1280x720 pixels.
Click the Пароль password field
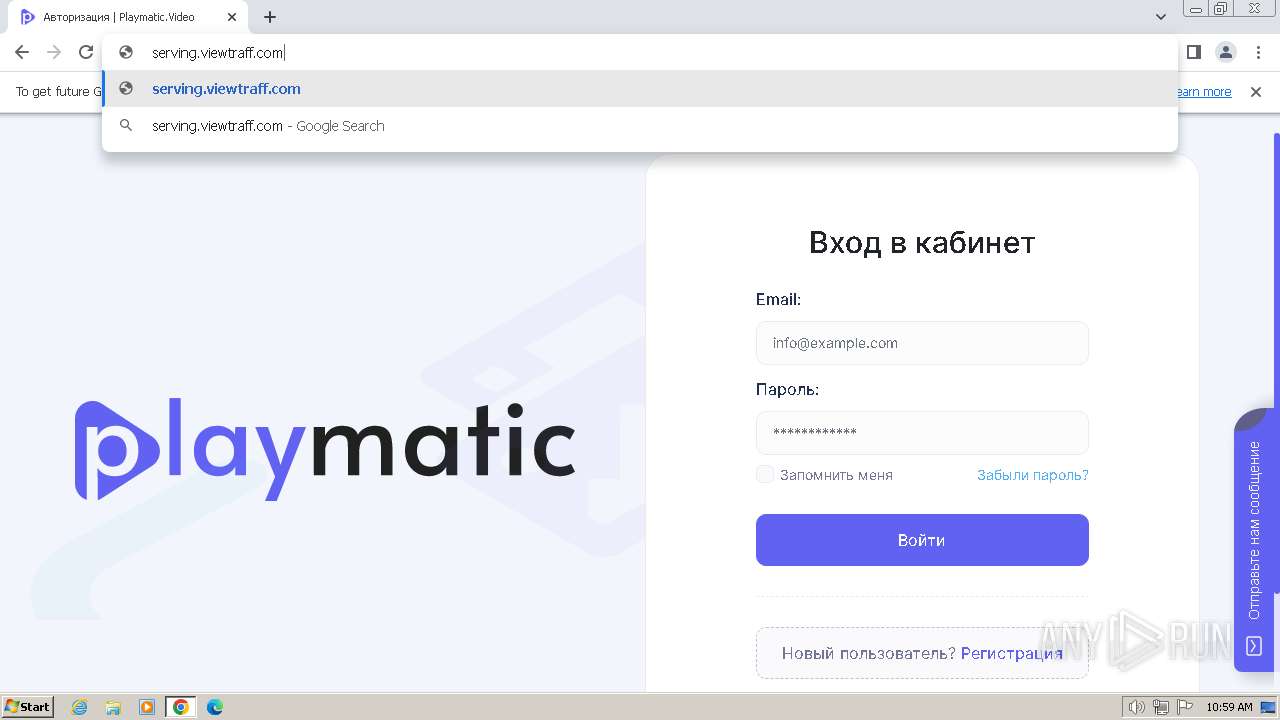click(x=922, y=433)
